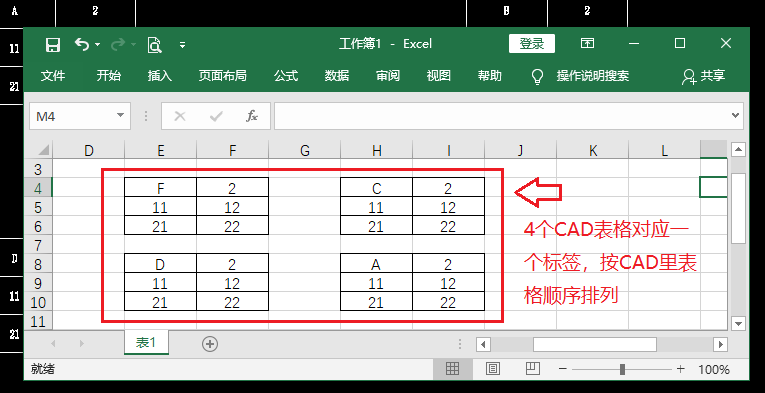Switch to the 开始 ribbon tab
The width and height of the screenshot is (765, 393).
[108, 76]
